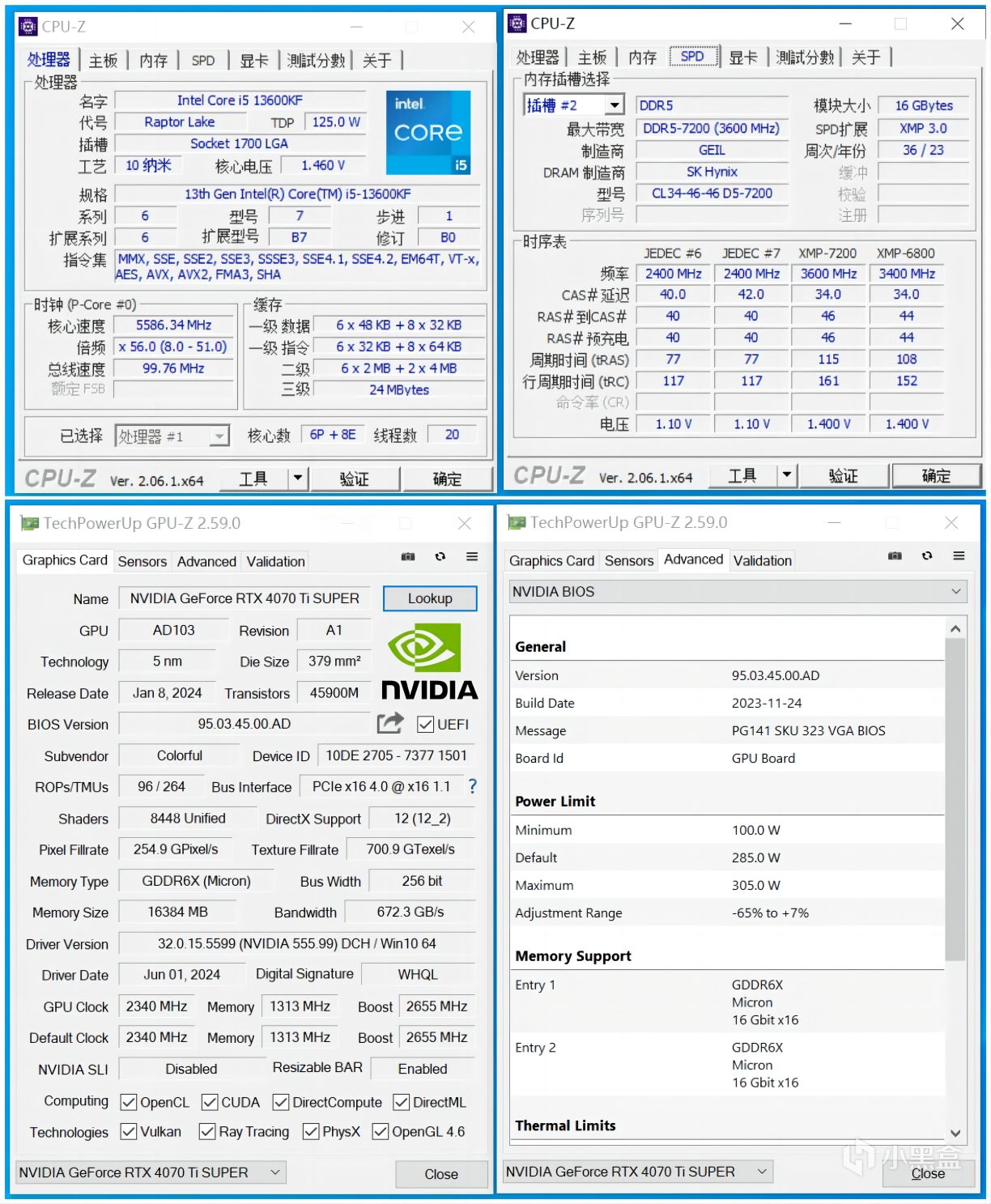Screen dimensions: 991x1204
Task: Click the GPU-Z app icon in left title bar
Action: point(29,524)
